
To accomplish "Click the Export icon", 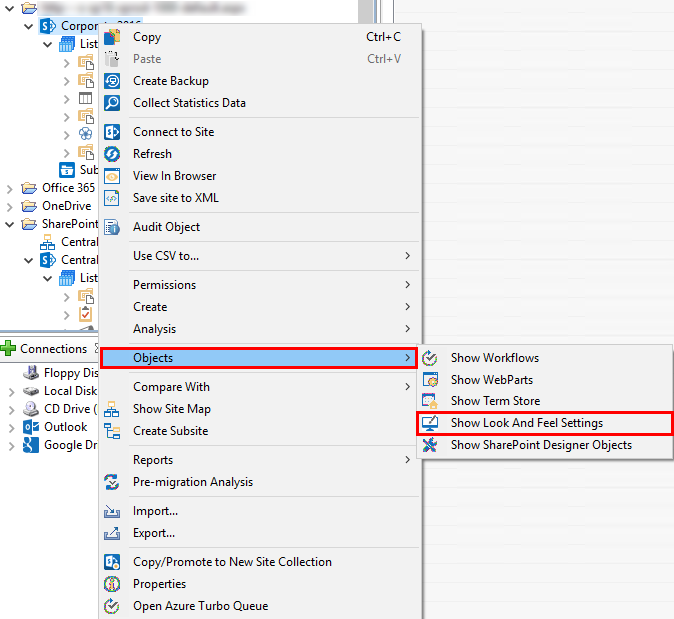I will [112, 533].
